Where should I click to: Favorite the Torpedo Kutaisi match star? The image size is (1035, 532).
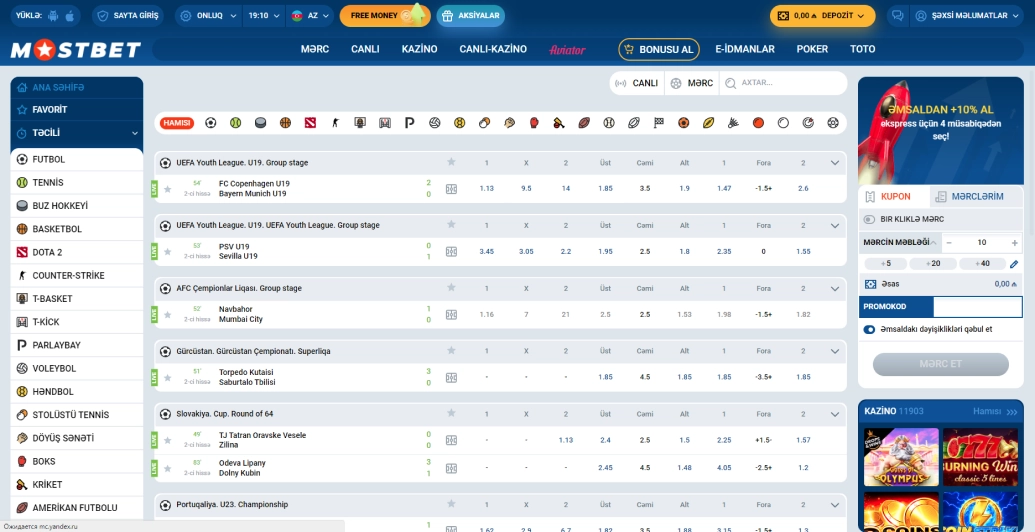[x=168, y=378]
